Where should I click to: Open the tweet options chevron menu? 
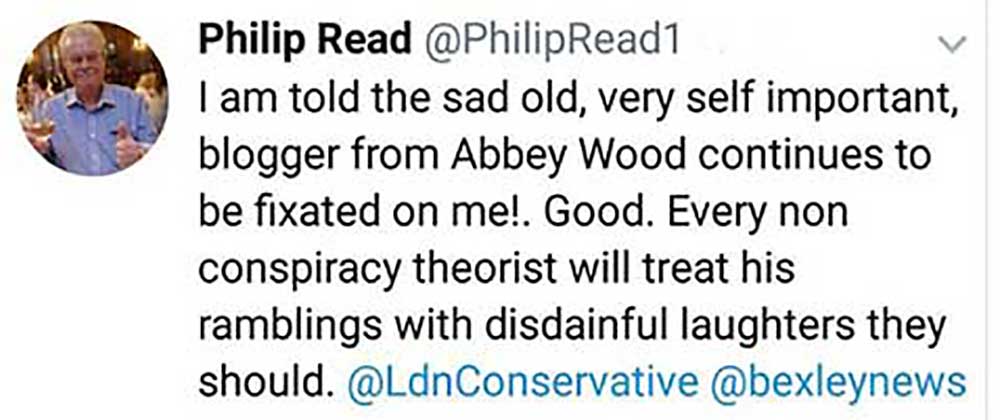pos(955,44)
